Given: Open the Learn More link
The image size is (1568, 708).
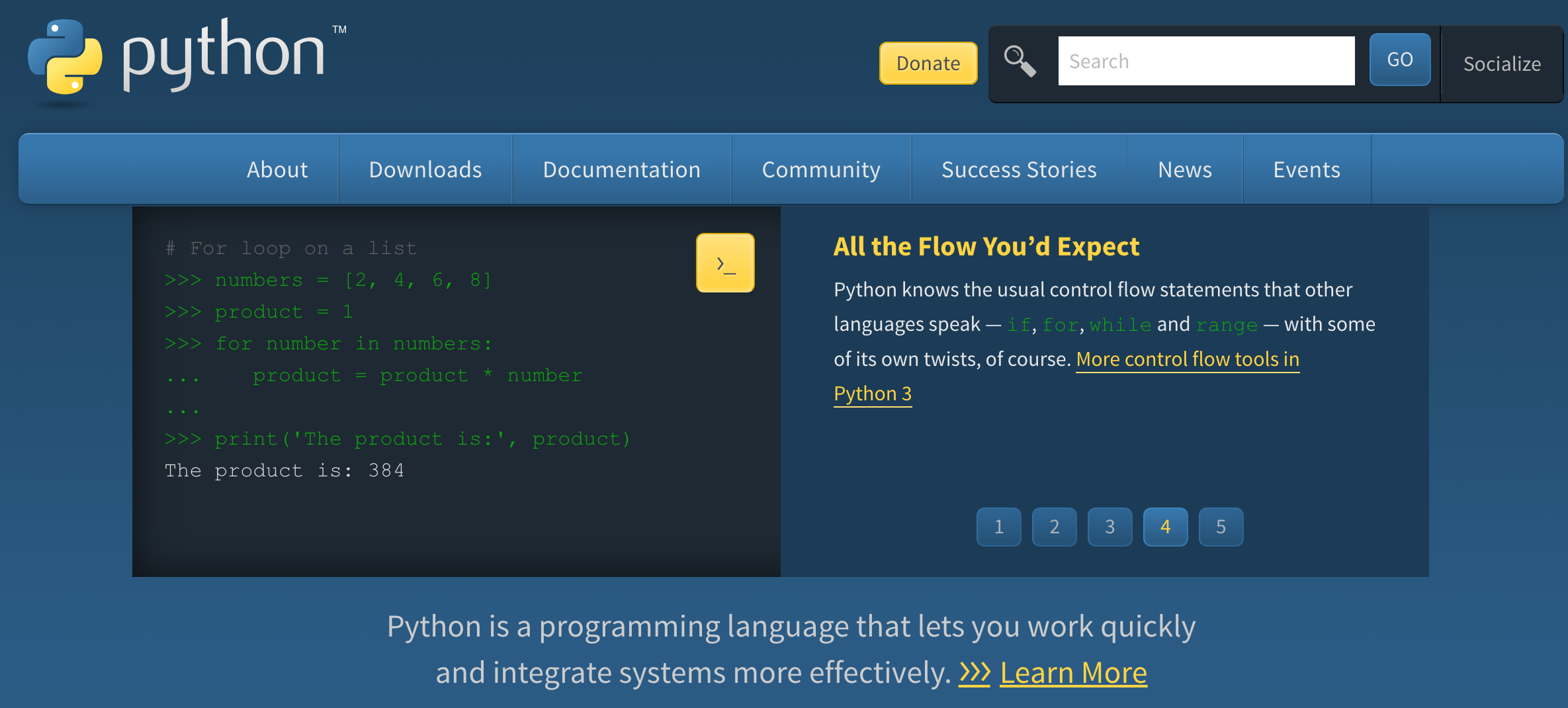Looking at the screenshot, I should (1073, 673).
